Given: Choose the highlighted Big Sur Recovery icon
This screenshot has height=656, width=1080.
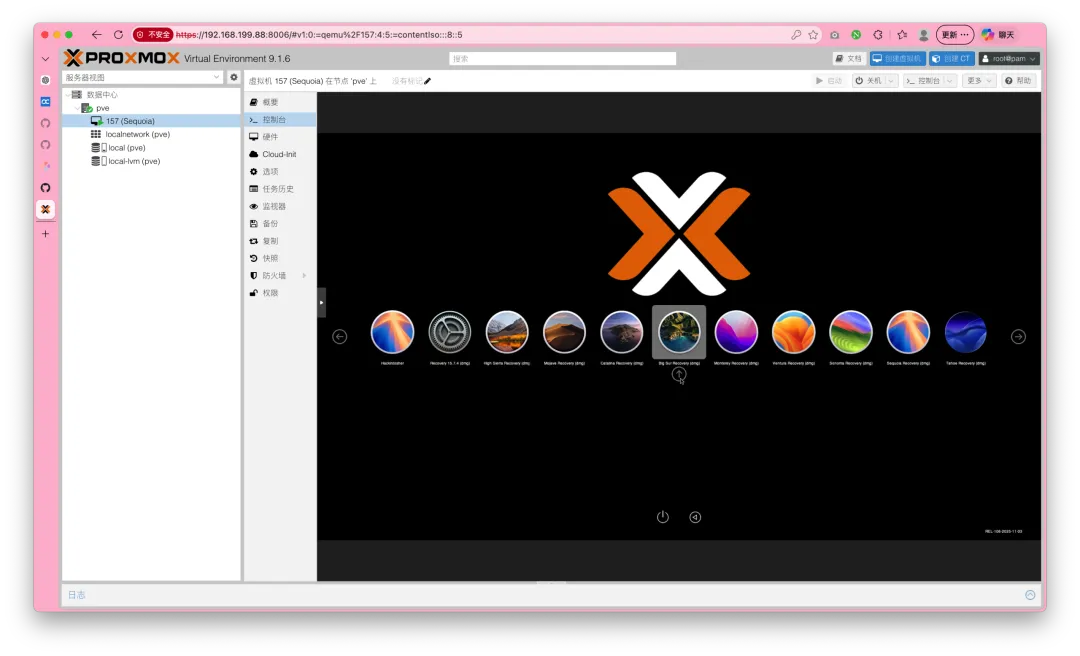Looking at the screenshot, I should (678, 331).
